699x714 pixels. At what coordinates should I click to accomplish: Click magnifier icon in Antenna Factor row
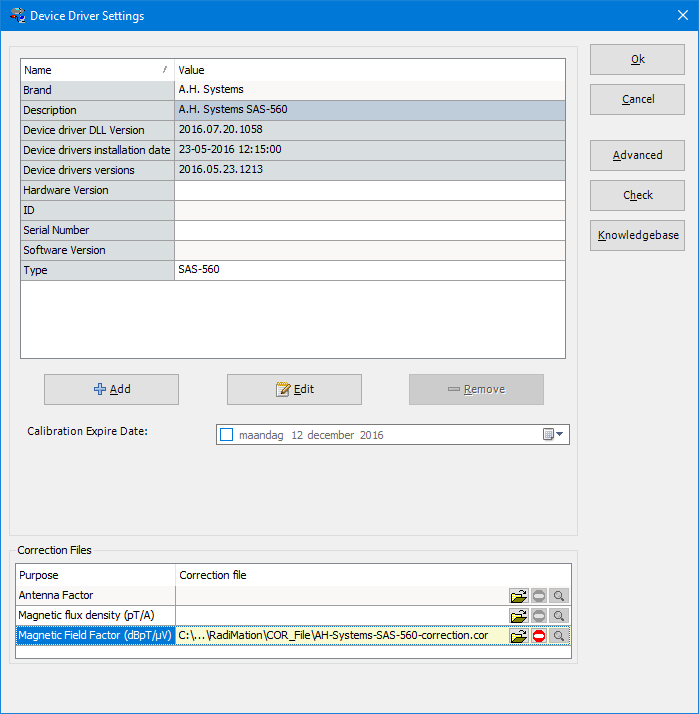pos(559,596)
